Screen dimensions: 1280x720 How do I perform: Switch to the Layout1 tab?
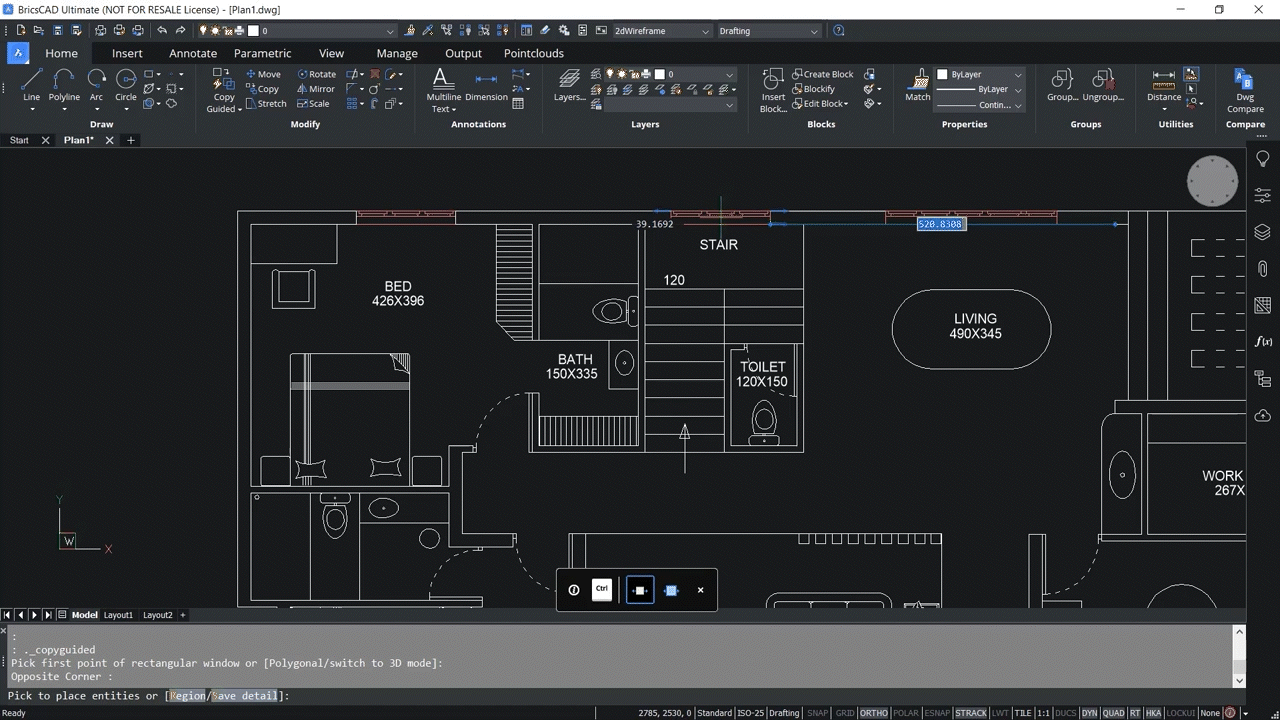[118, 614]
